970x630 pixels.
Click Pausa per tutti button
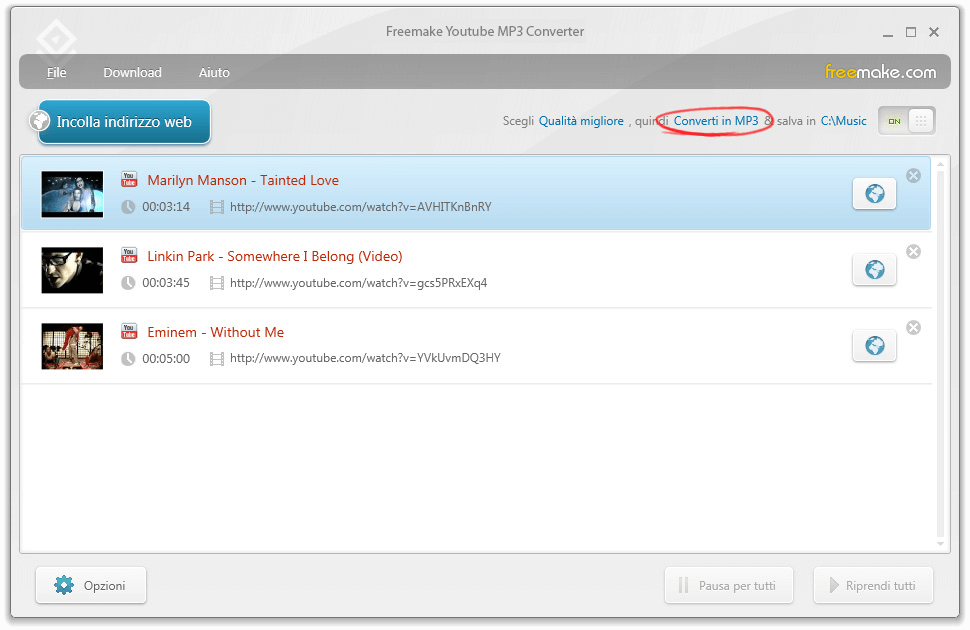click(x=729, y=585)
